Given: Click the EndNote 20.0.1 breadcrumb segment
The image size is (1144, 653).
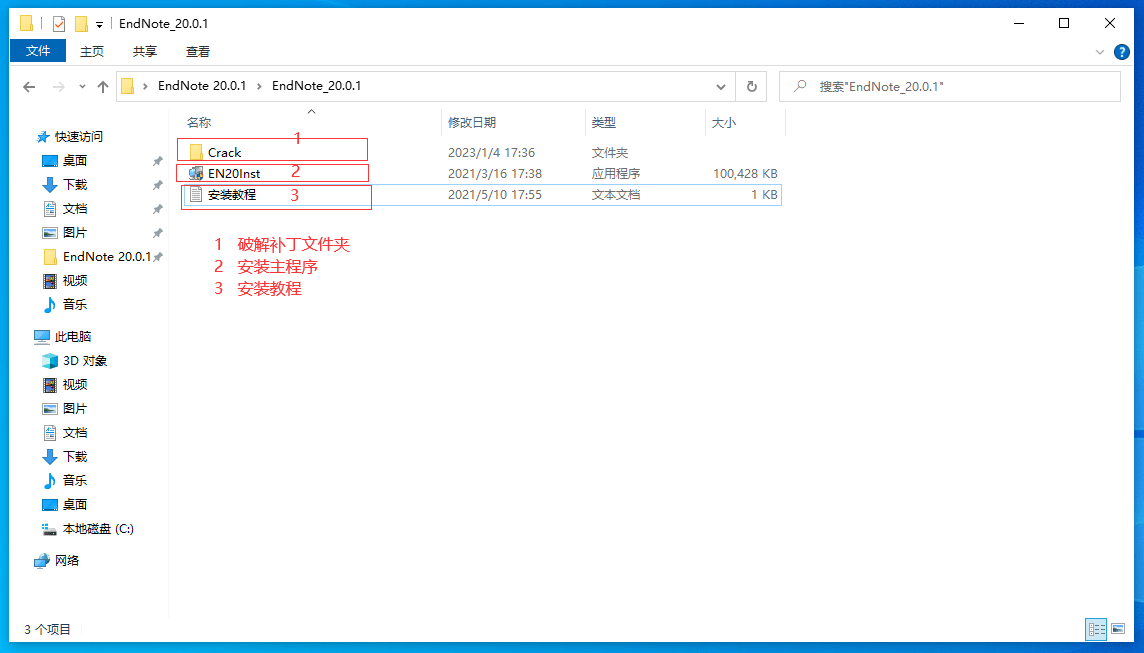Looking at the screenshot, I should pos(202,86).
